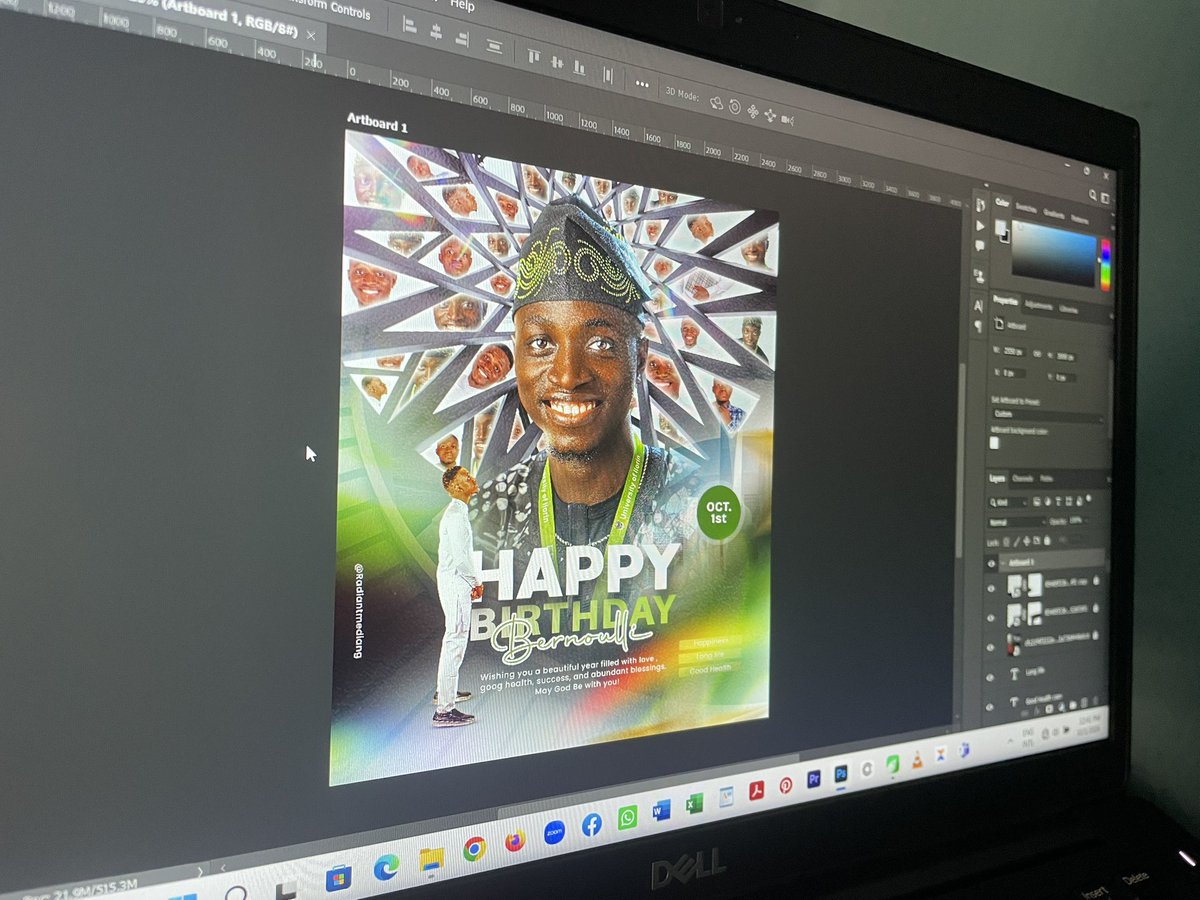This screenshot has width=1200, height=900.
Task: Select the 3D rotate mode icon
Action: pyautogui.click(x=717, y=102)
